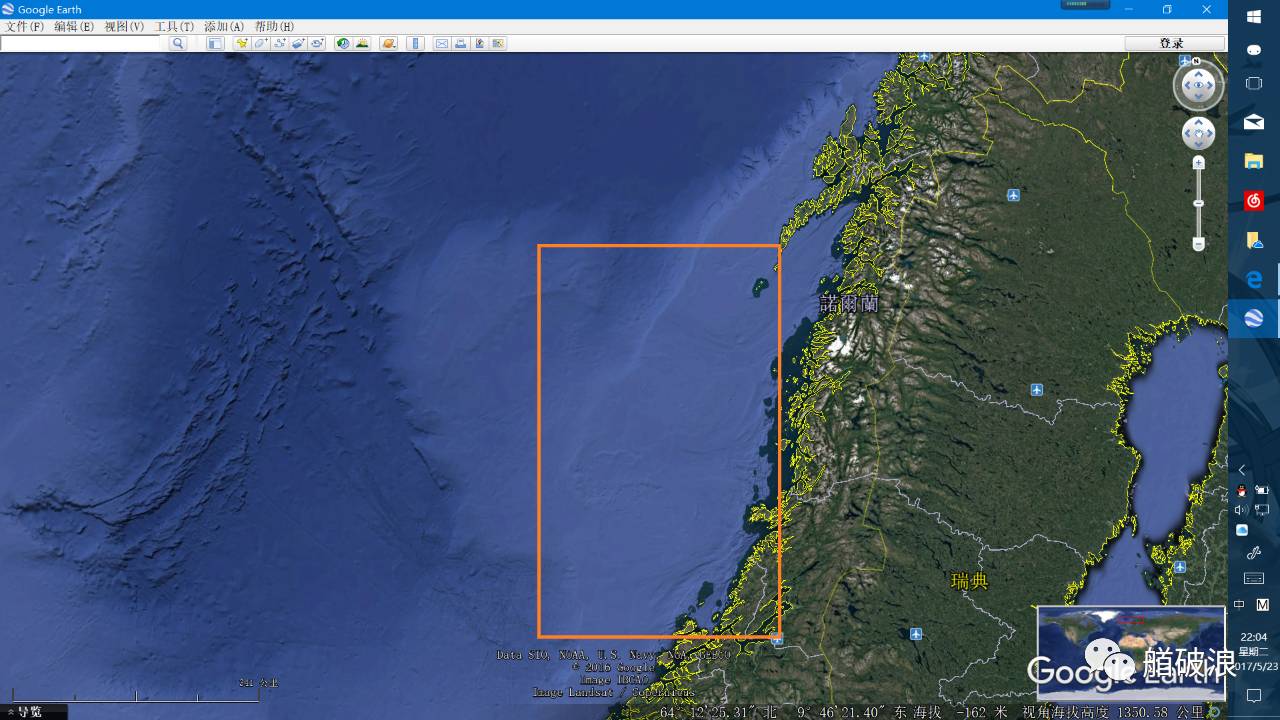The width and height of the screenshot is (1280, 720).
Task: Click Google Earth taskbar icon
Action: pyautogui.click(x=1254, y=318)
